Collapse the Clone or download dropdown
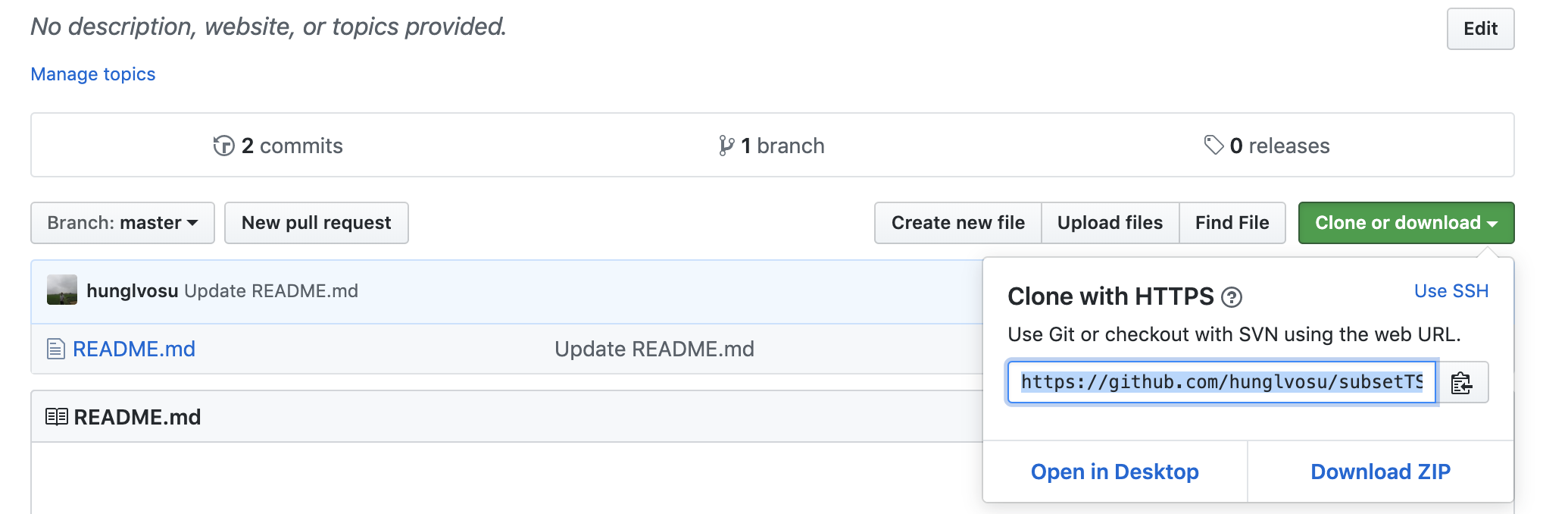The width and height of the screenshot is (1568, 514). (1406, 223)
